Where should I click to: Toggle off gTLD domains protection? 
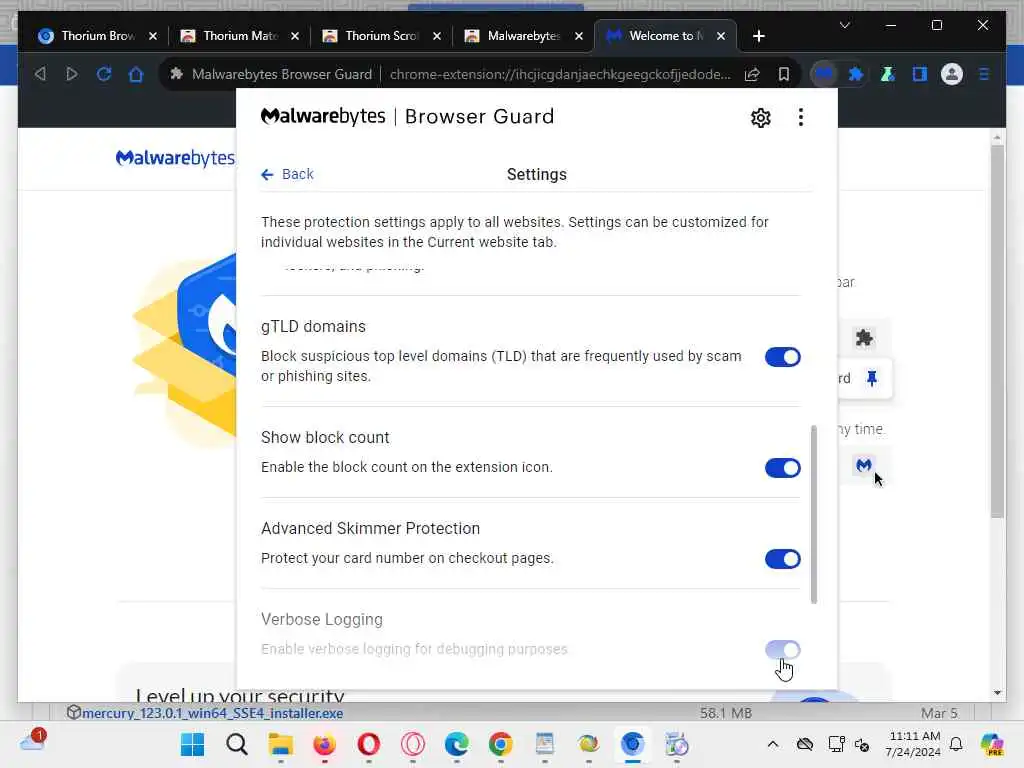tap(782, 357)
